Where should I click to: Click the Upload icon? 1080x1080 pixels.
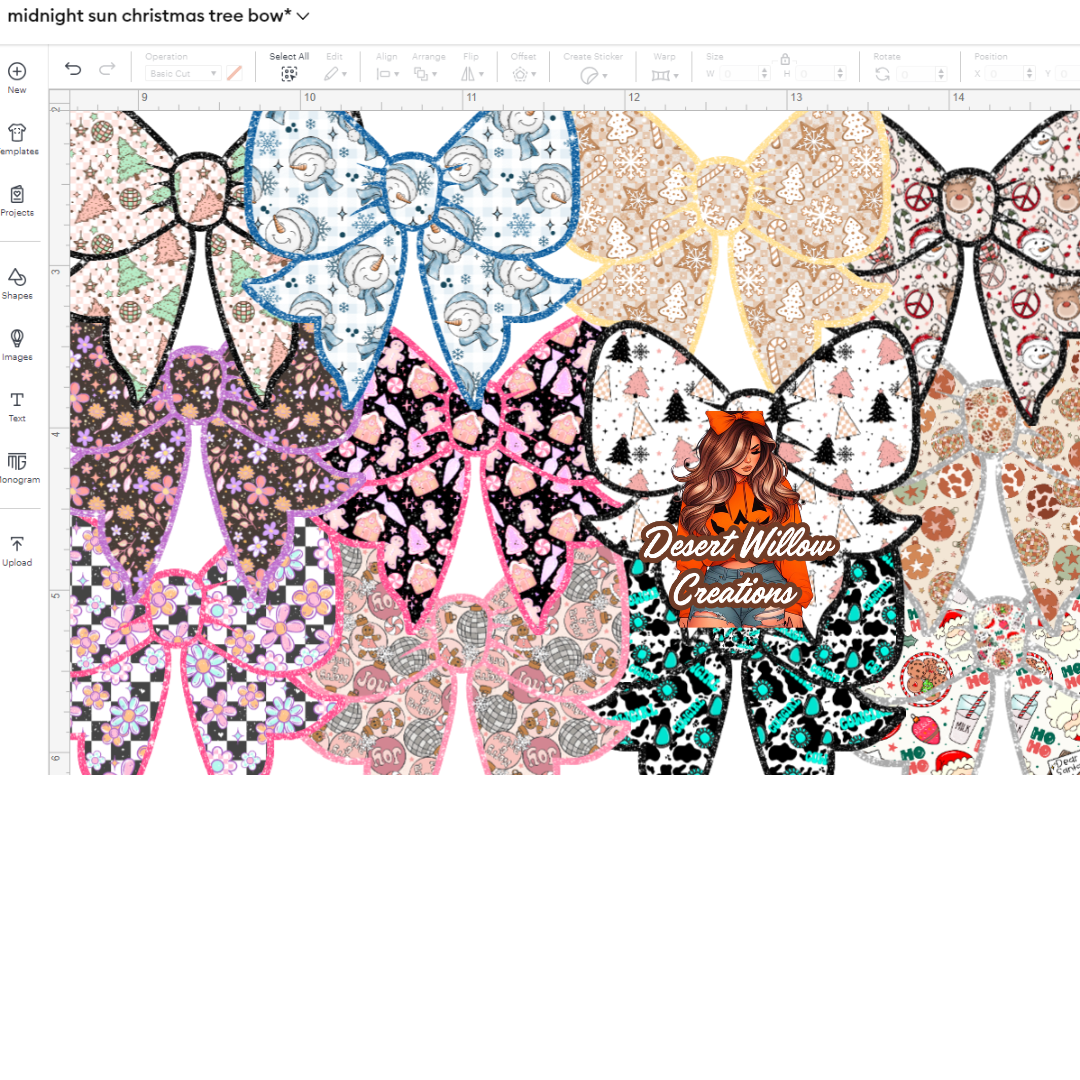click(17, 544)
